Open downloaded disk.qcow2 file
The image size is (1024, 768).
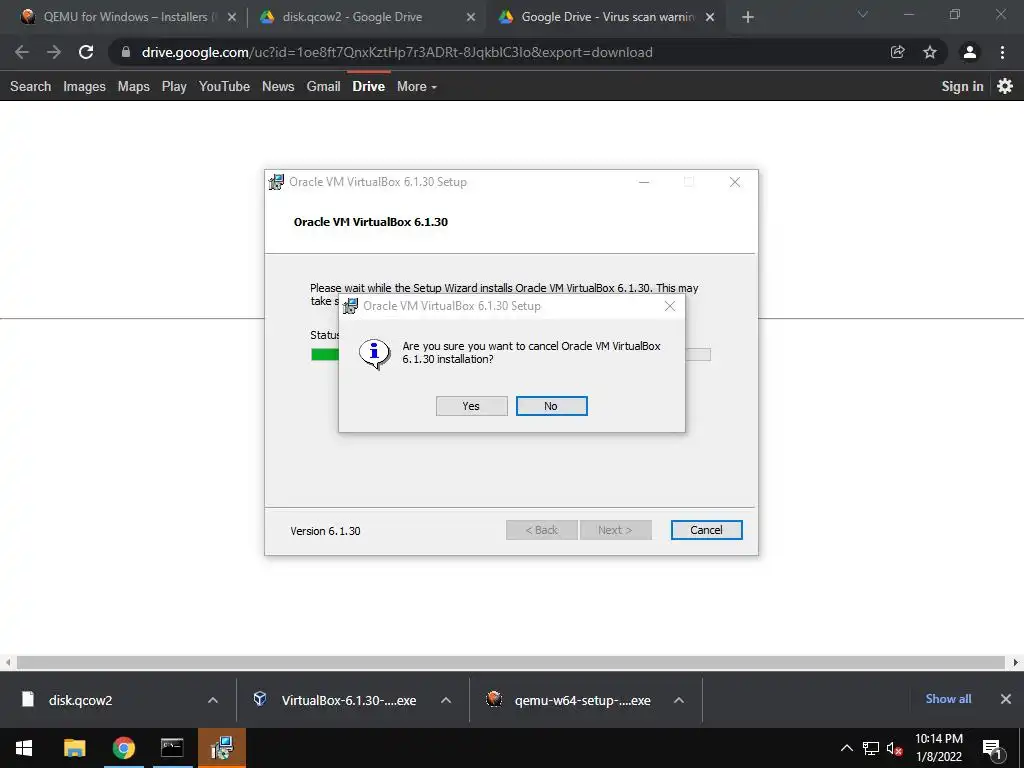click(80, 700)
